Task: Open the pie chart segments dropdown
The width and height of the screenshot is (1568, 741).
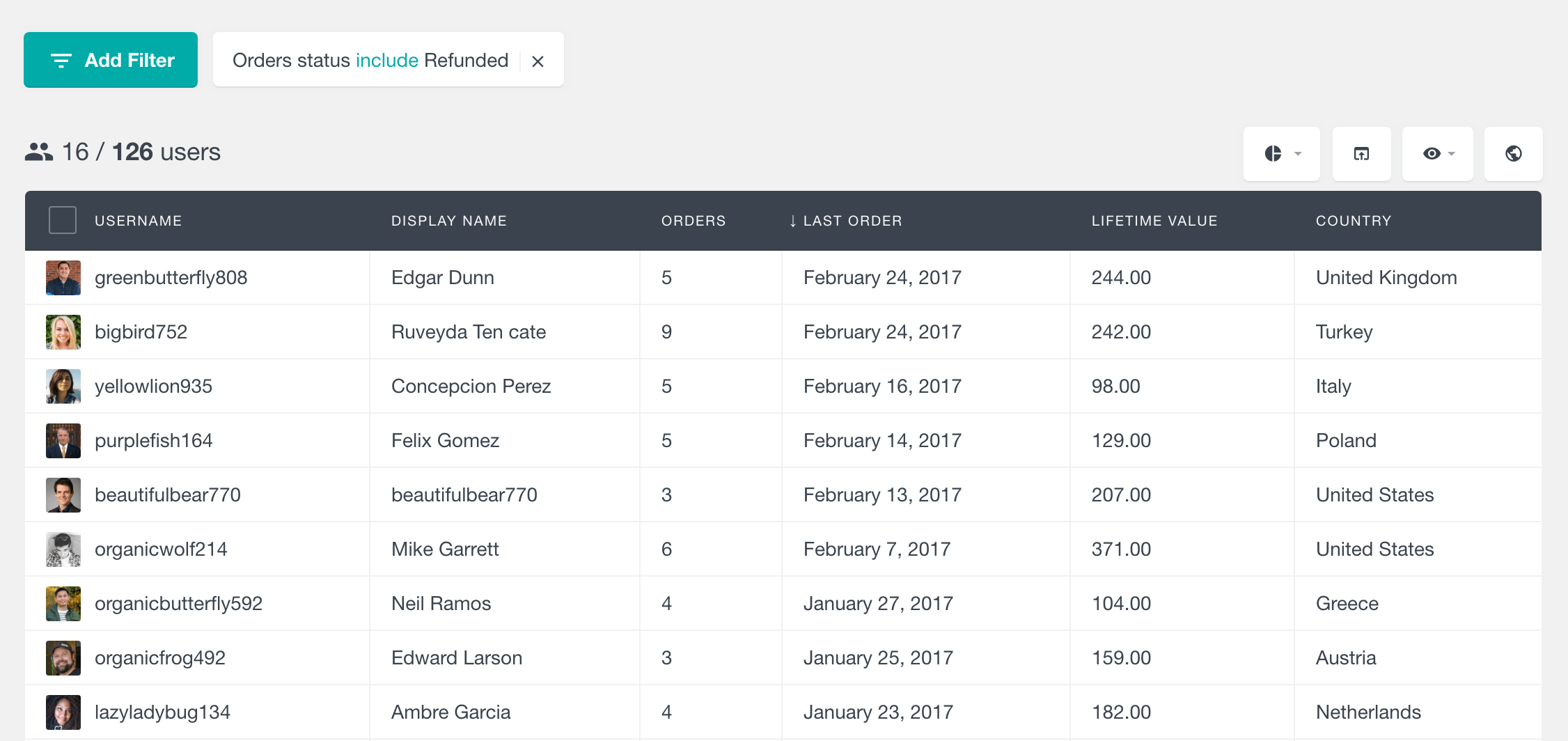Action: click(x=1281, y=154)
